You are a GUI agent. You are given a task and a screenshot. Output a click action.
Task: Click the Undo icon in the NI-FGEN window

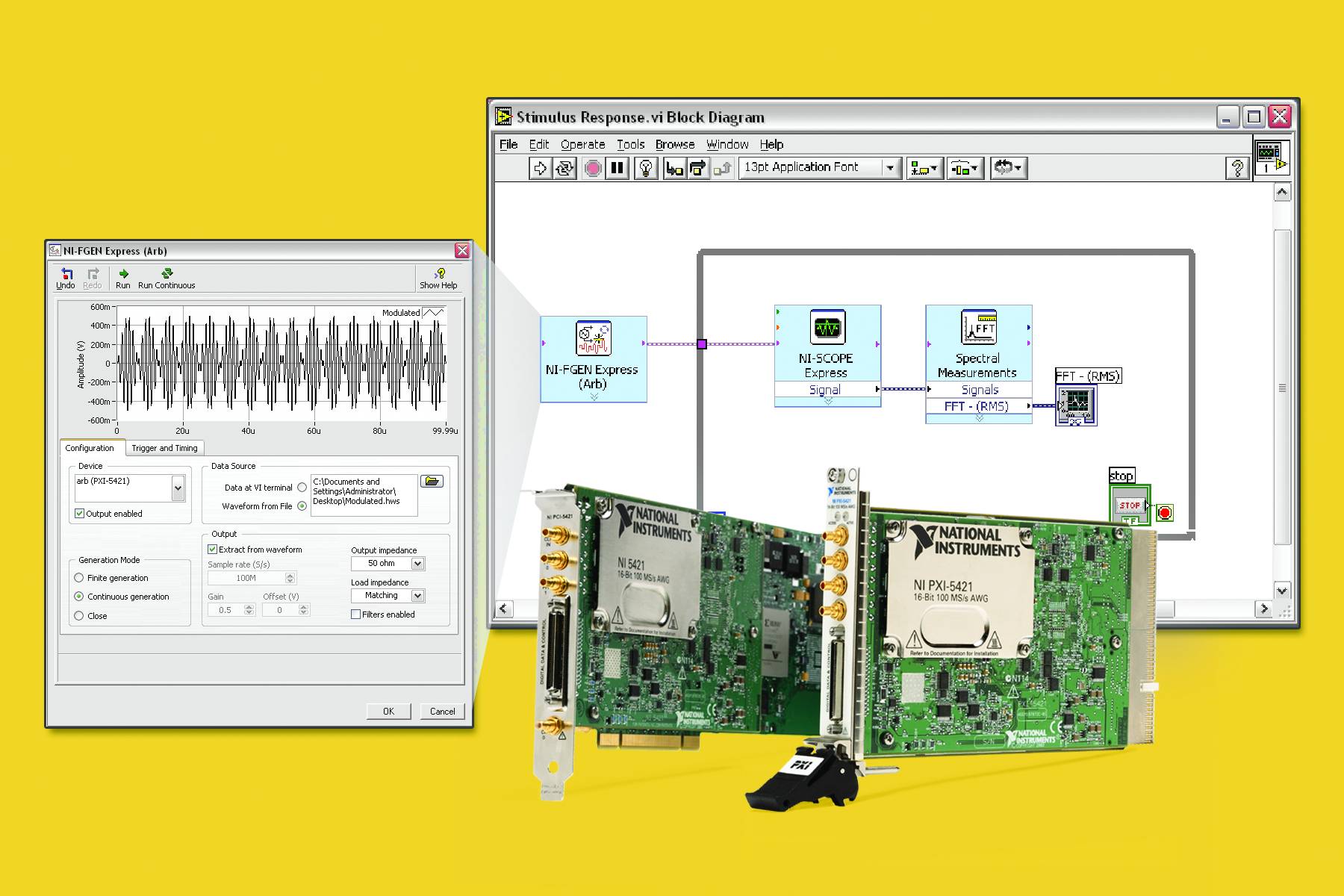coord(66,275)
